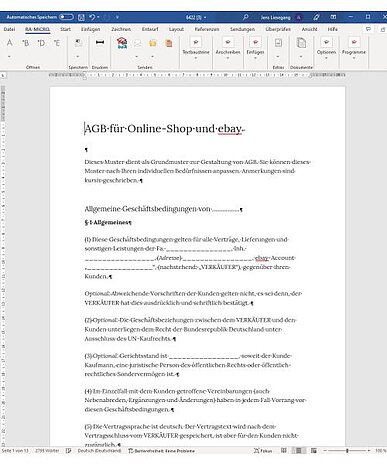Expand the Speichern group dropdown arrow
387x464 pixels.
pyautogui.click(x=78, y=57)
